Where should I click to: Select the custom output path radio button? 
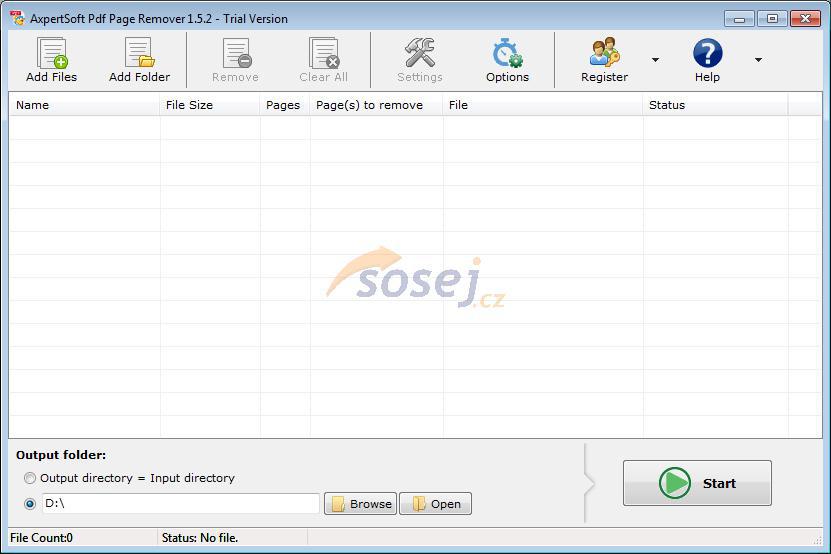point(30,504)
